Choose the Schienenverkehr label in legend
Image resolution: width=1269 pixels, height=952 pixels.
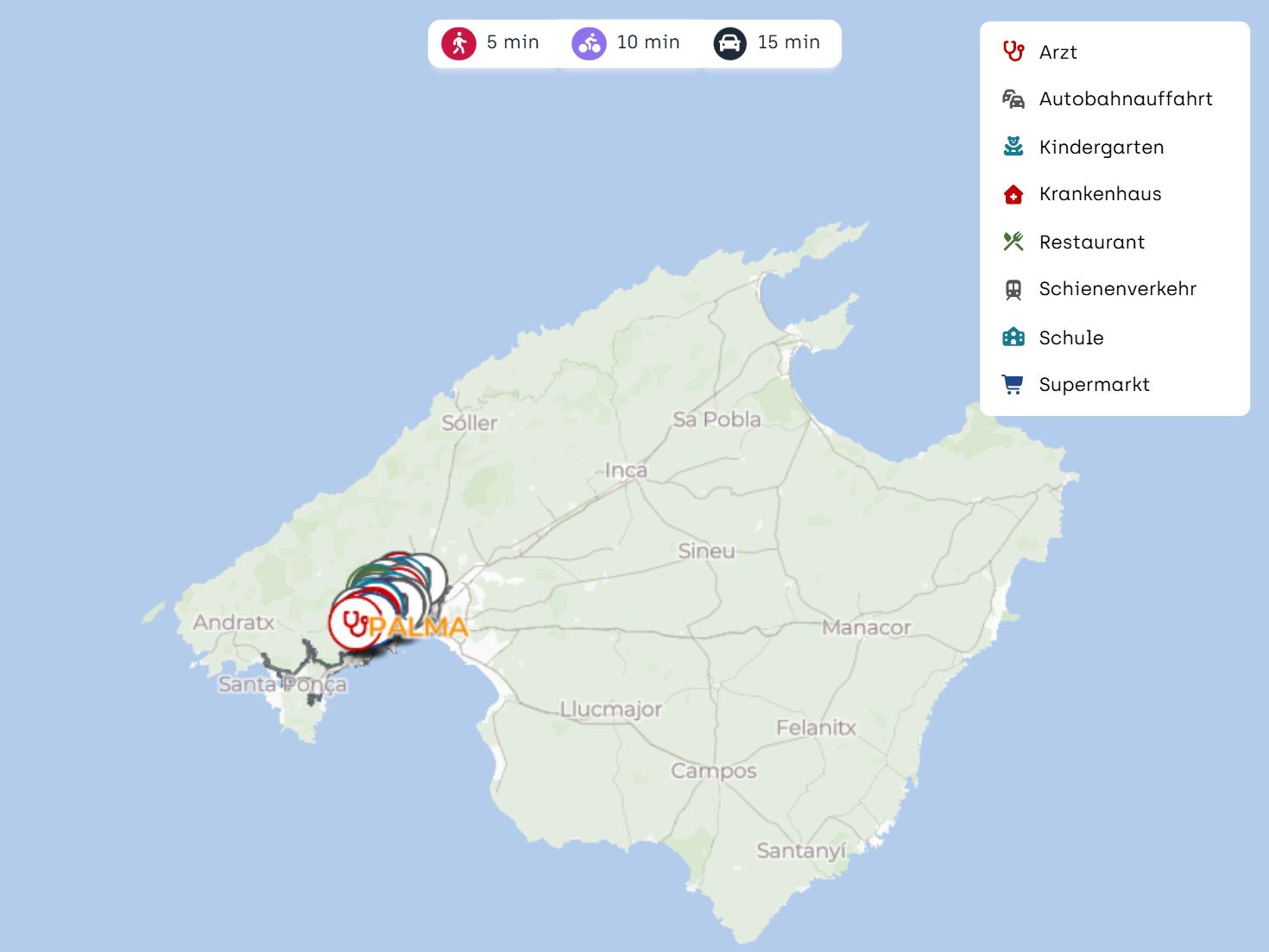coord(1117,289)
